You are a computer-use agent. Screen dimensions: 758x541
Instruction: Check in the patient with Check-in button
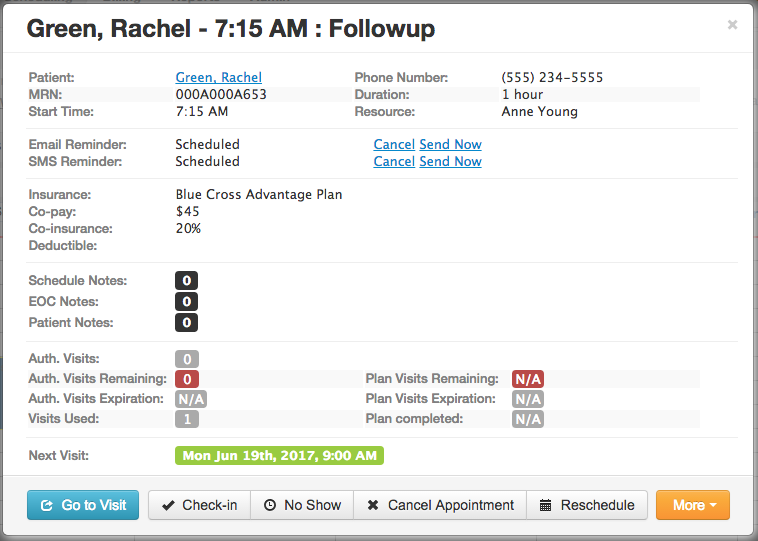coord(199,505)
